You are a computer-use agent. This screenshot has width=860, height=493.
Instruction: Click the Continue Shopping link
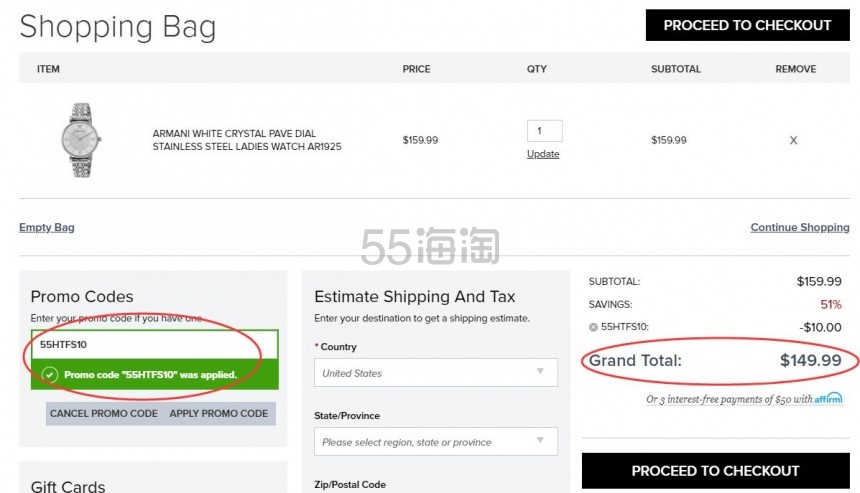[x=800, y=227]
